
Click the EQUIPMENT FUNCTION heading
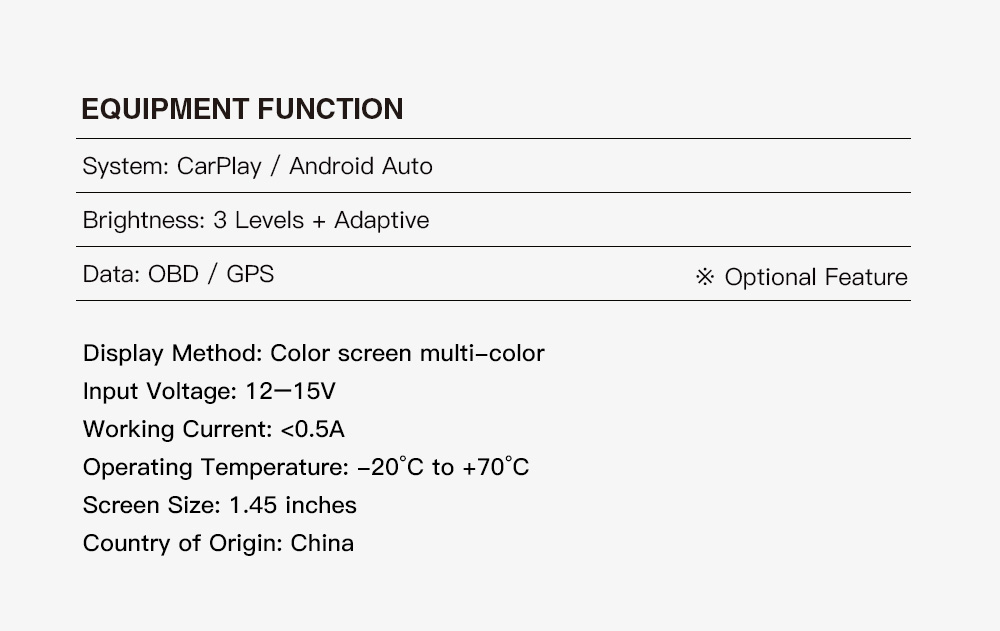[x=242, y=109]
